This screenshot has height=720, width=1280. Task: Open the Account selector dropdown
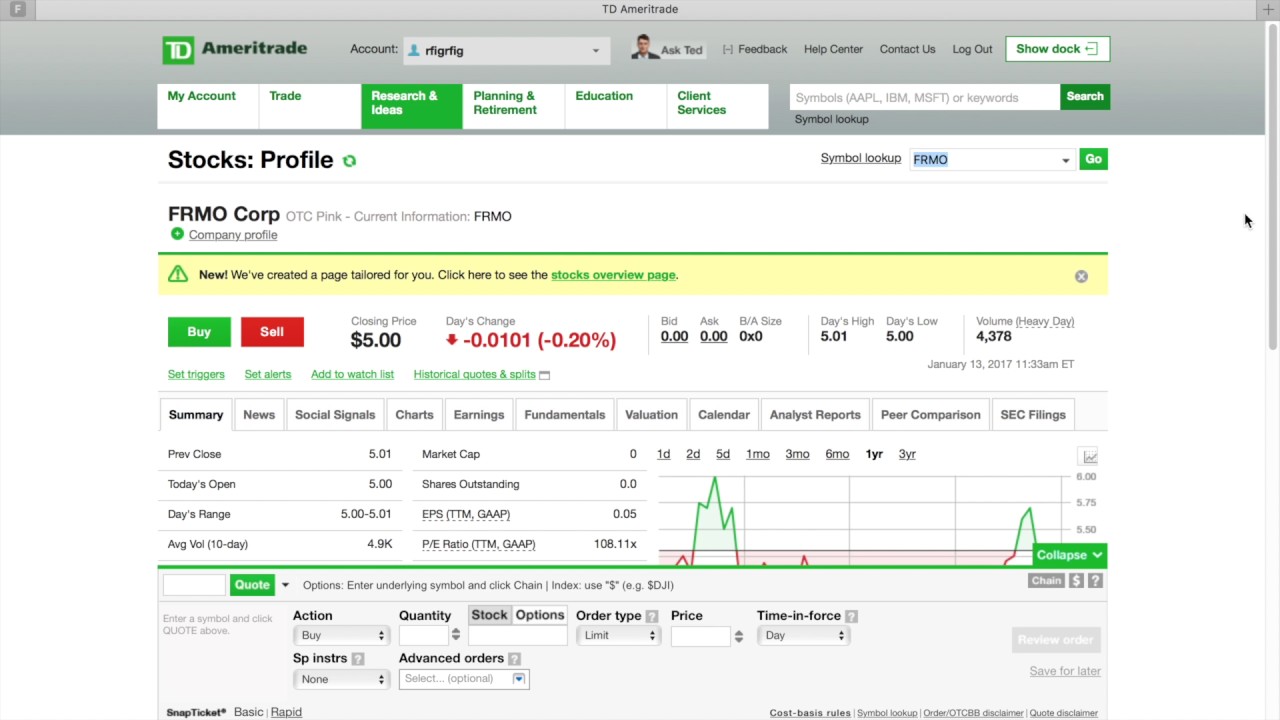click(x=505, y=50)
